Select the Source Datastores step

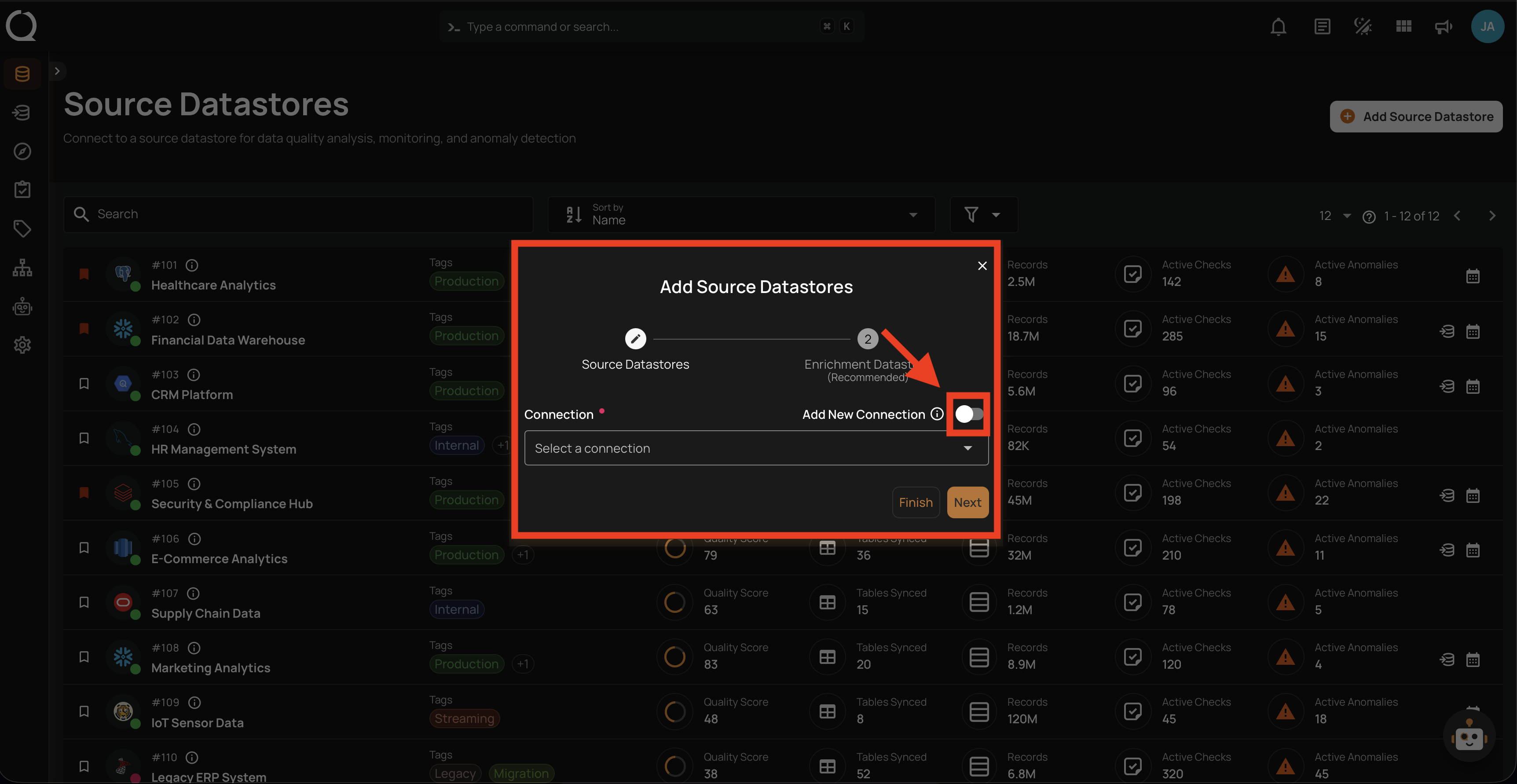tap(635, 339)
